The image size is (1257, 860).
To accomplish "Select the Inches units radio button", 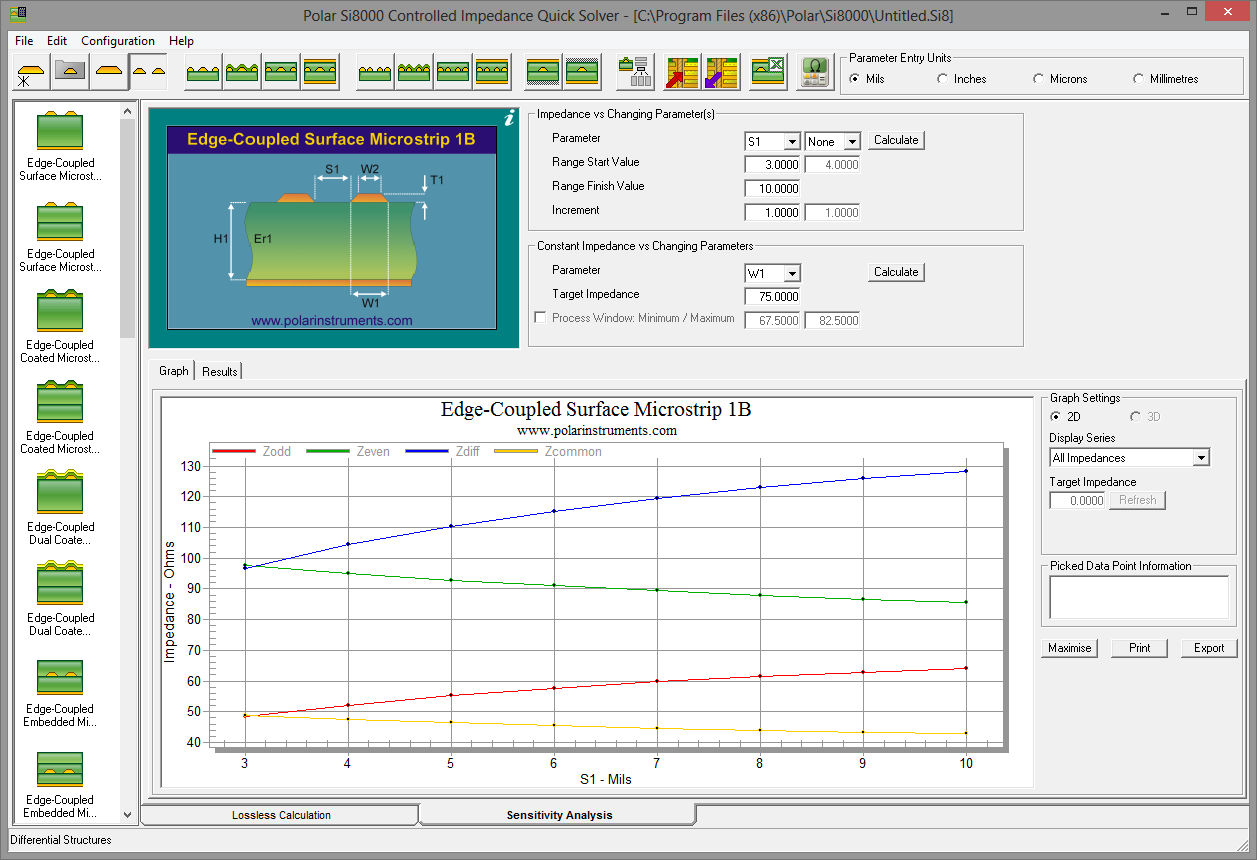I will [x=942, y=79].
